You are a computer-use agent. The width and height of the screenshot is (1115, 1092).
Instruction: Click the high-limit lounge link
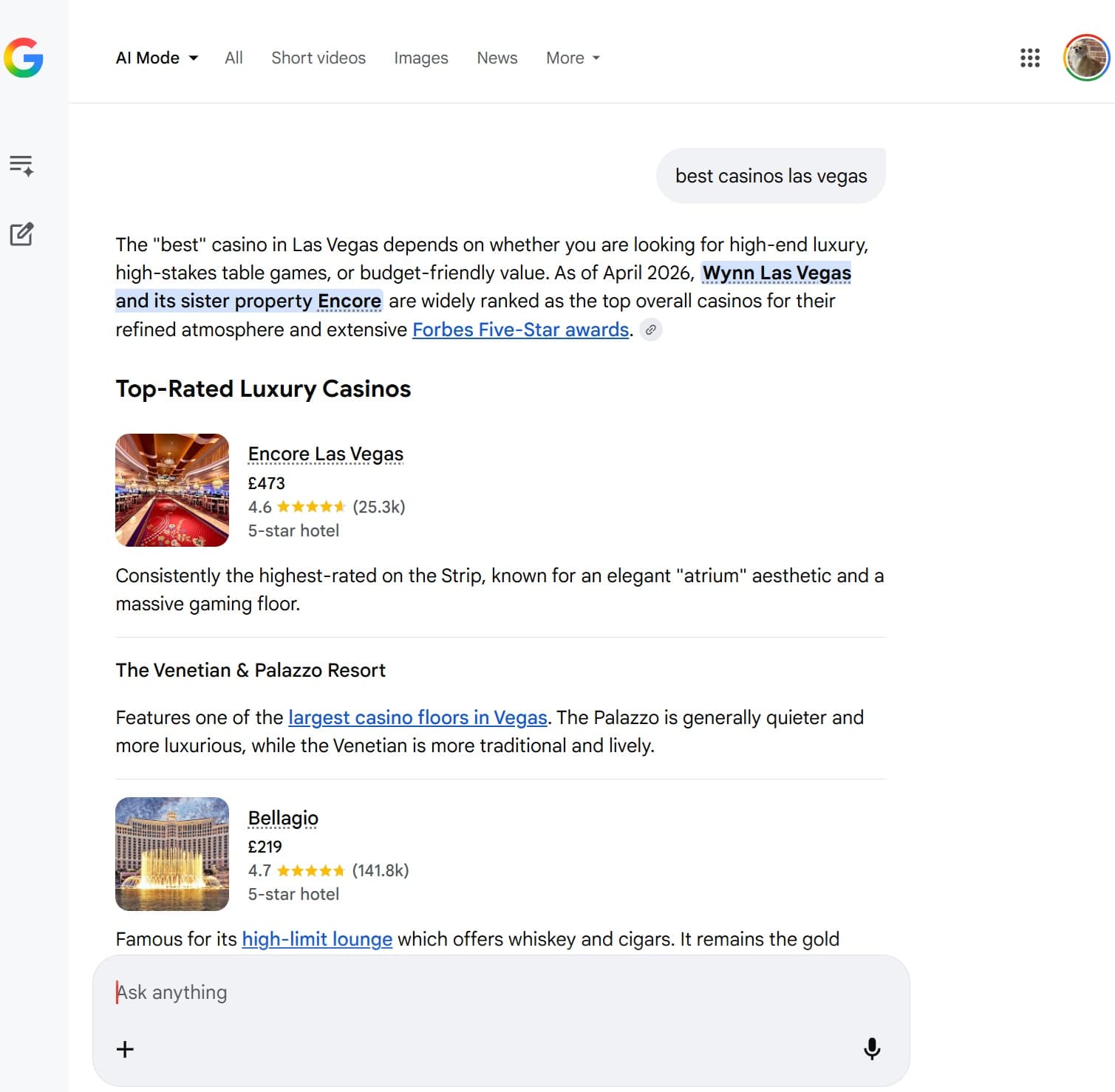pos(316,939)
